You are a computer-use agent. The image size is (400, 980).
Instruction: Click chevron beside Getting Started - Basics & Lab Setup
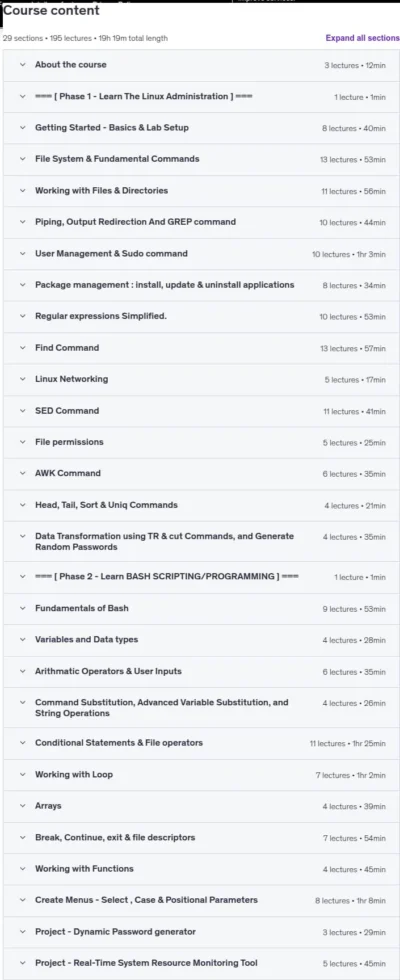pyautogui.click(x=22, y=128)
